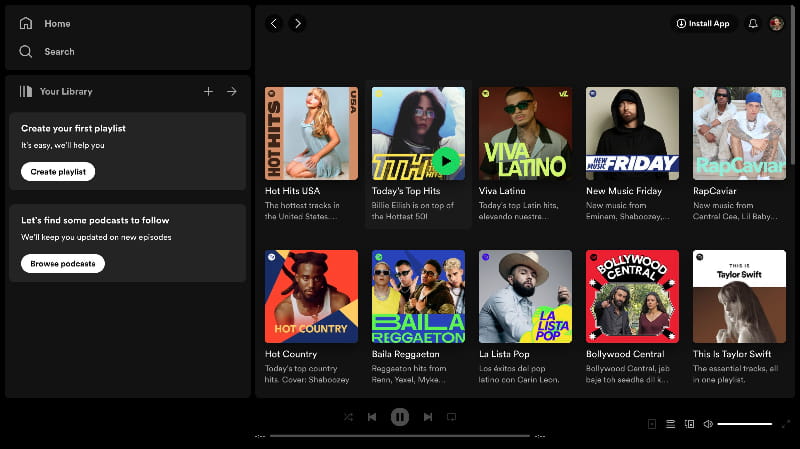Skip to previous track
800x449 pixels.
(x=372, y=417)
